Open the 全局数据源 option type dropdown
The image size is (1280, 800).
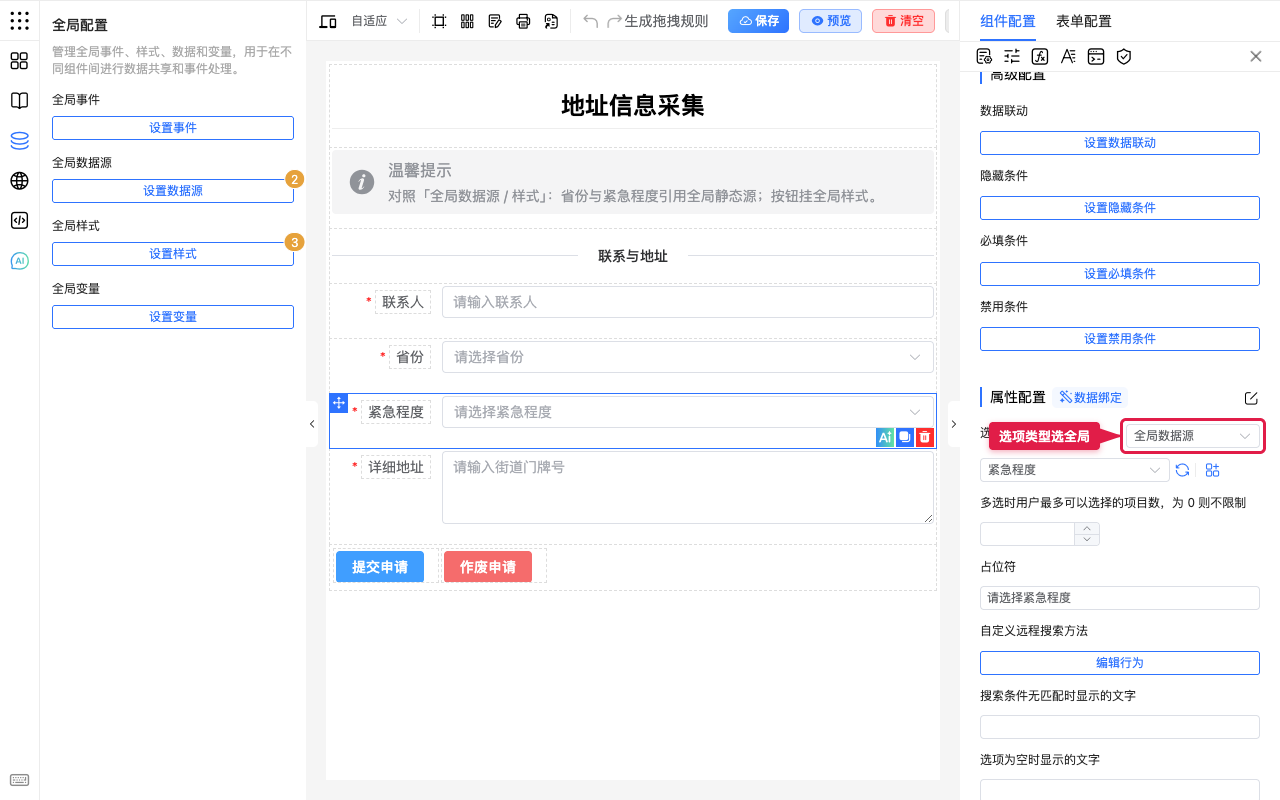[x=1193, y=436]
